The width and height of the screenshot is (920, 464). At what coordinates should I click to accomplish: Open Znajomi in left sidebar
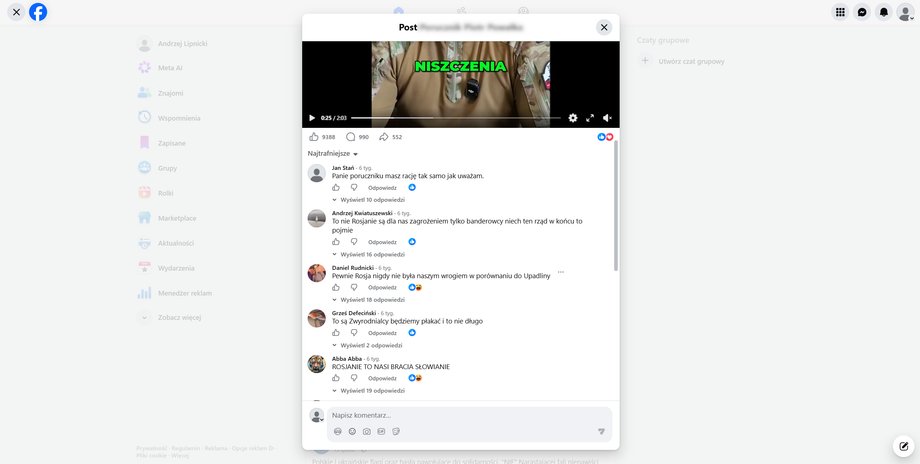coord(170,93)
